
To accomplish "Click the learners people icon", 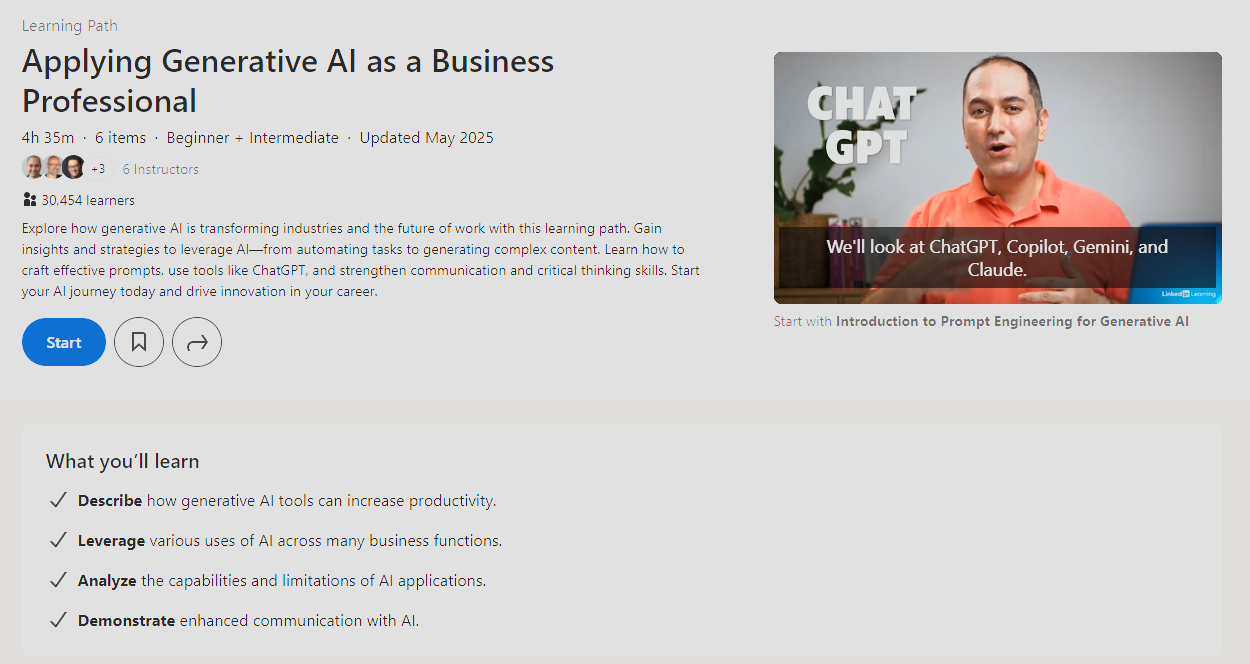I will coord(29,200).
